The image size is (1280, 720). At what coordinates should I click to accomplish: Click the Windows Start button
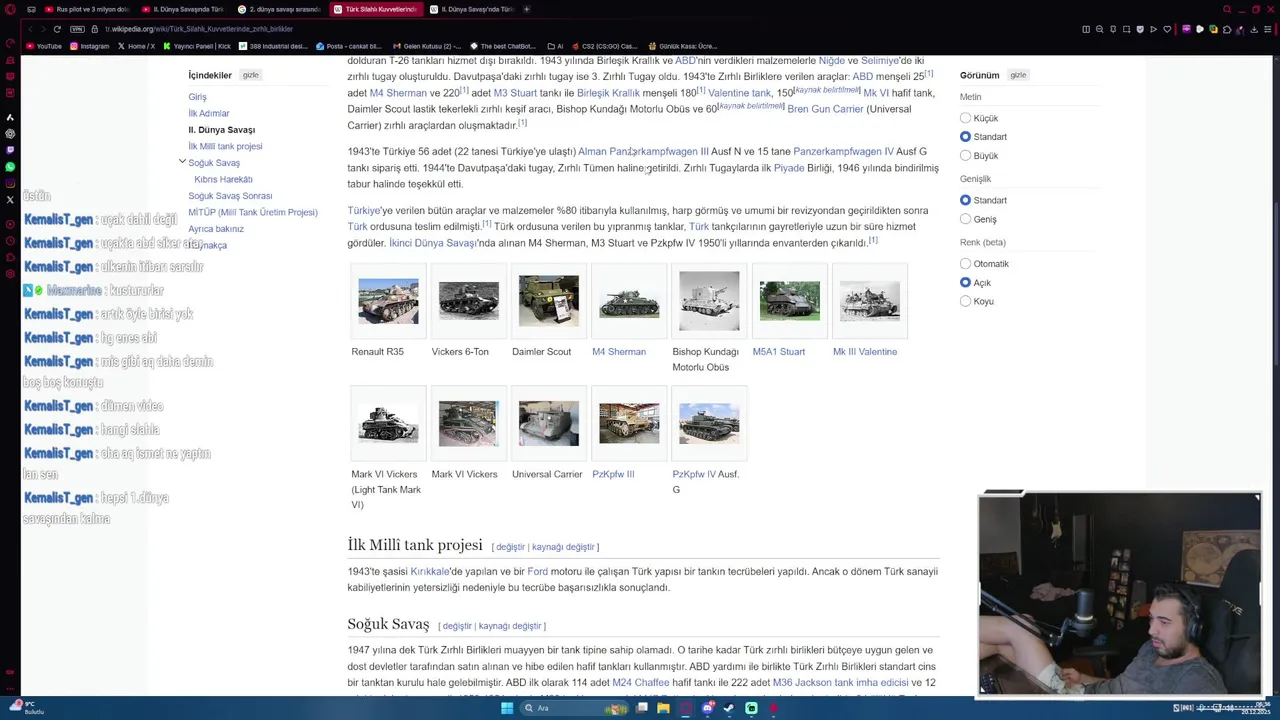(507, 708)
